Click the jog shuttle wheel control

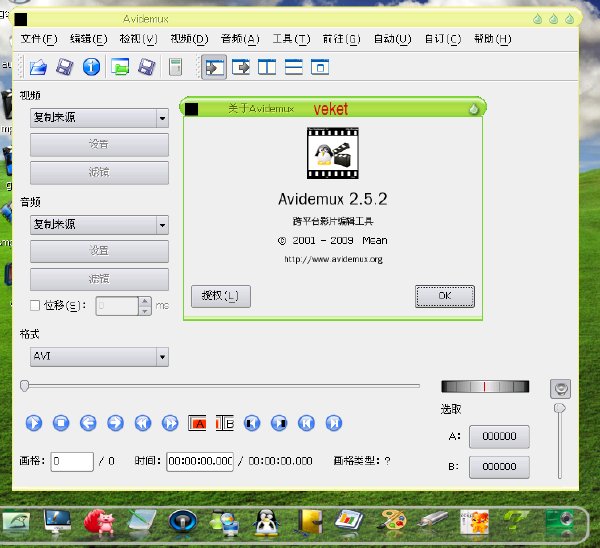point(485,387)
